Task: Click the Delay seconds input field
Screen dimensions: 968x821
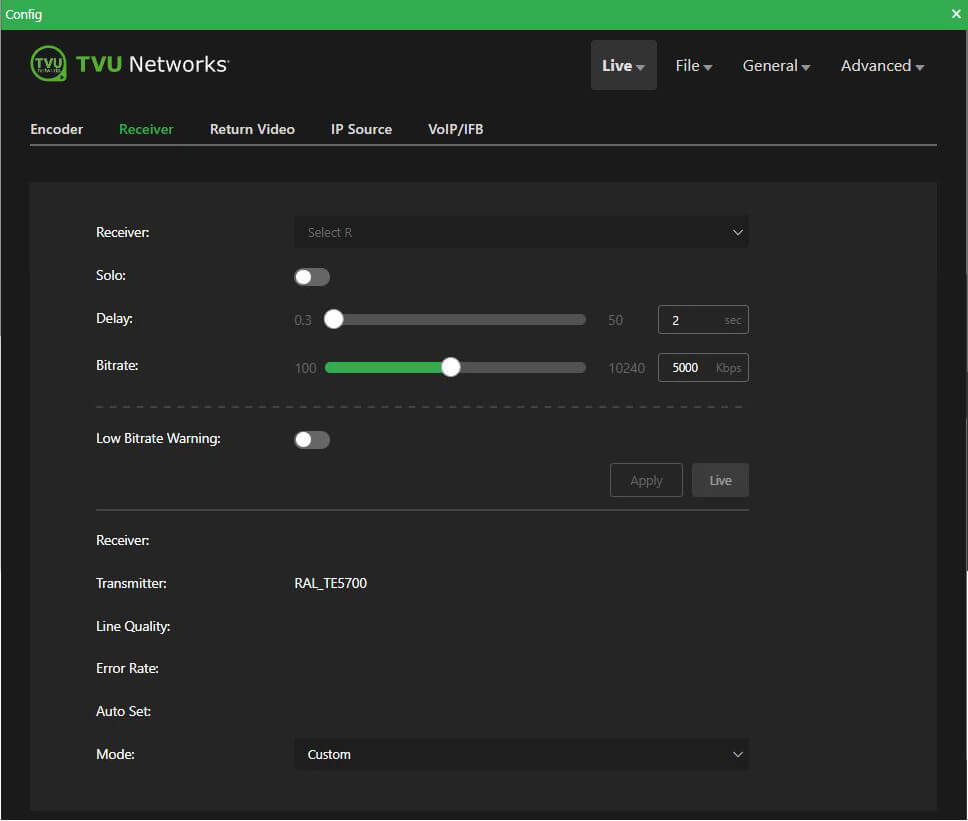Action: click(x=703, y=320)
